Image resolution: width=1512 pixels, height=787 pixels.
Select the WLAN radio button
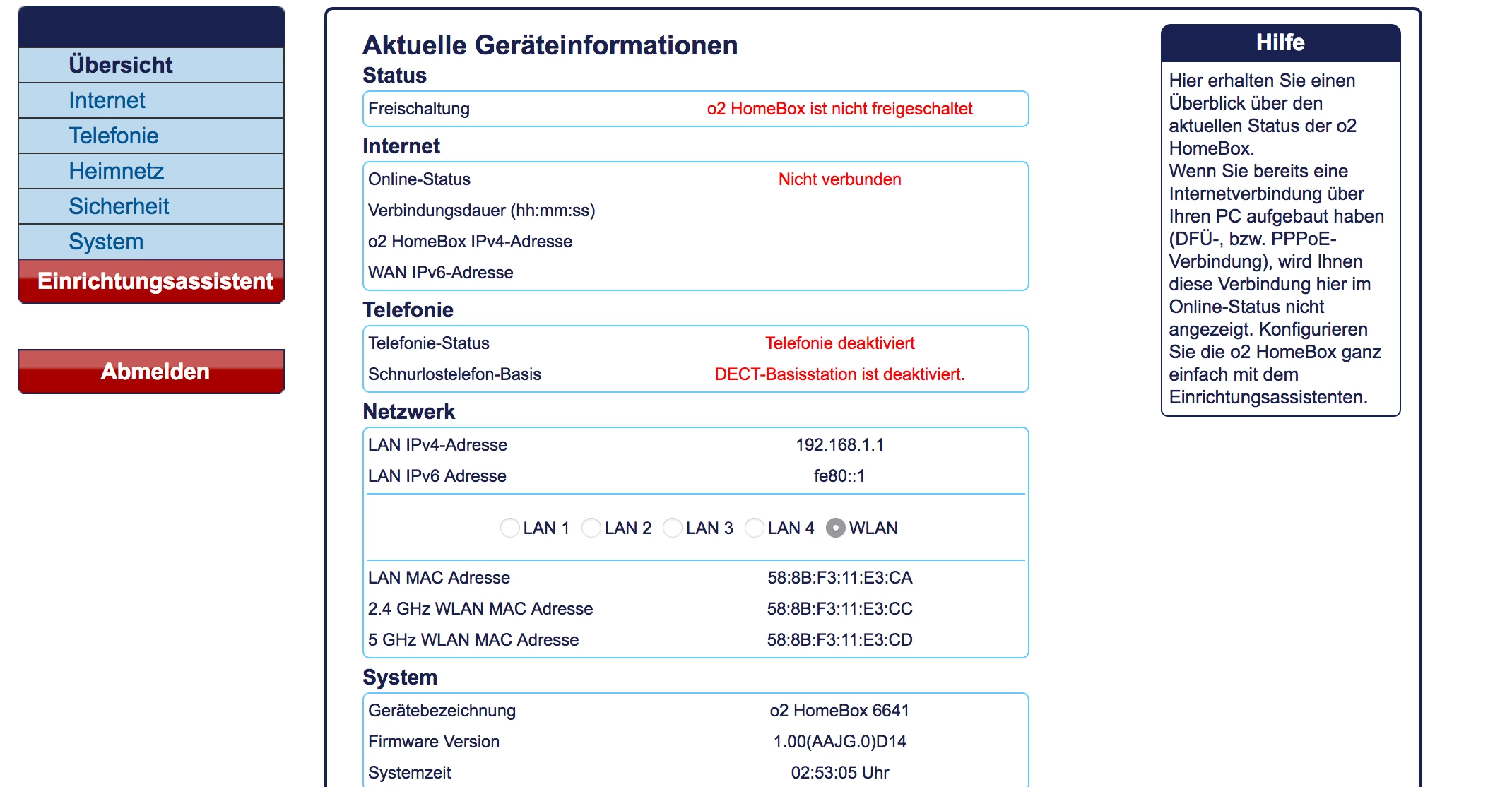pyautogui.click(x=836, y=528)
